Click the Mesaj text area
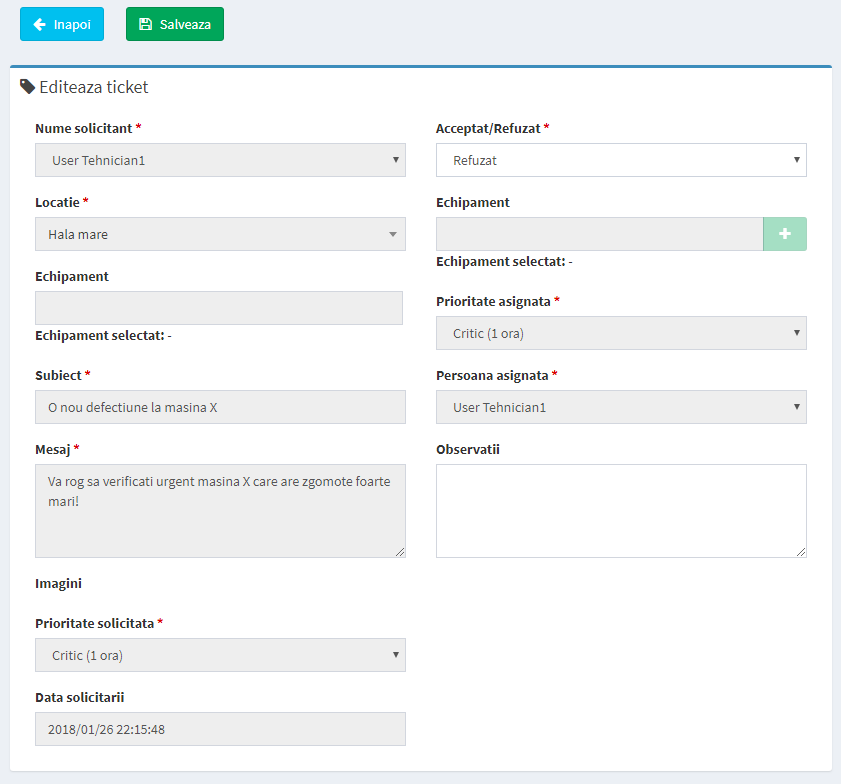This screenshot has height=784, width=841. click(220, 511)
